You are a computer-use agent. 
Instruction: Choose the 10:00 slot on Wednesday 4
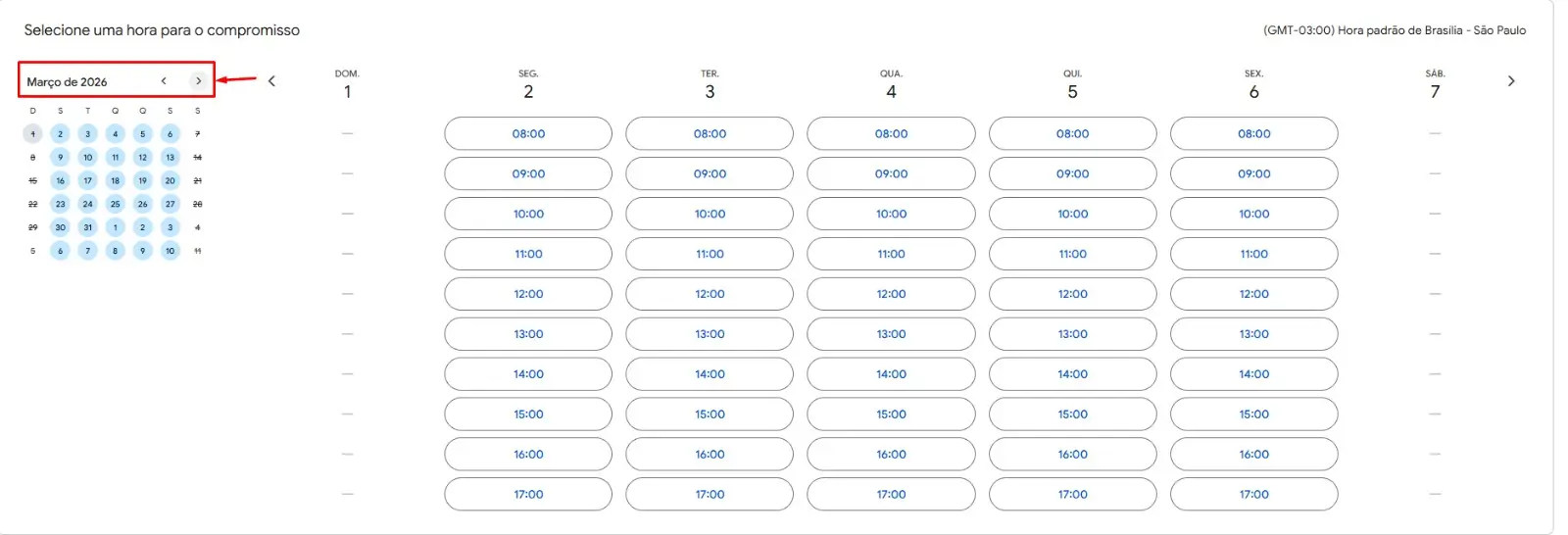[x=891, y=215]
